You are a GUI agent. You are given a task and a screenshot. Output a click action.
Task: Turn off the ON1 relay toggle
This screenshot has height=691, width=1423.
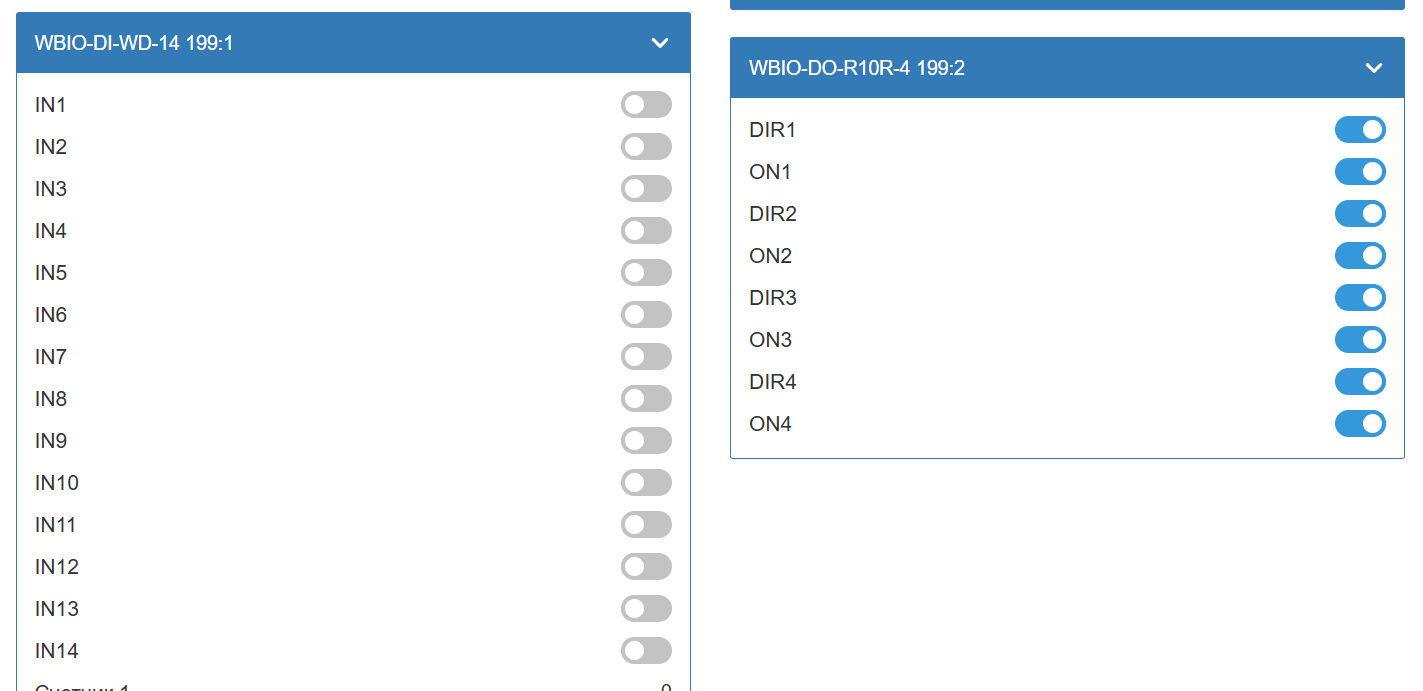click(1360, 172)
